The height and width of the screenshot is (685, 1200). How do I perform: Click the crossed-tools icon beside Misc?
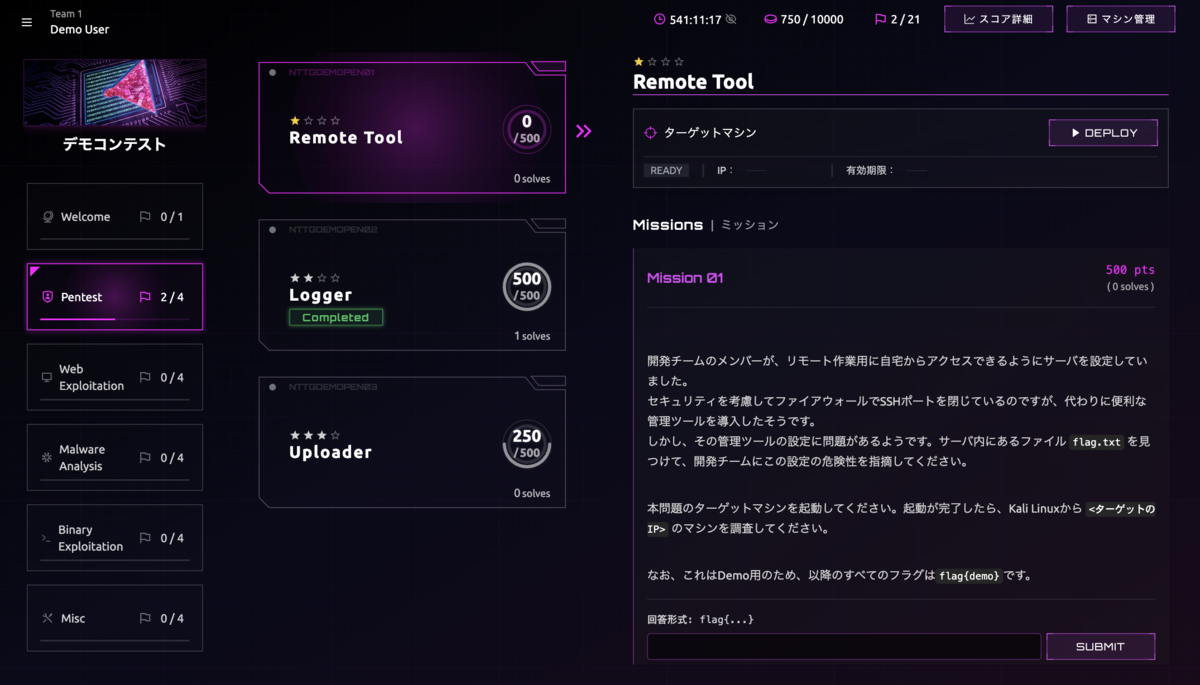tap(48, 617)
